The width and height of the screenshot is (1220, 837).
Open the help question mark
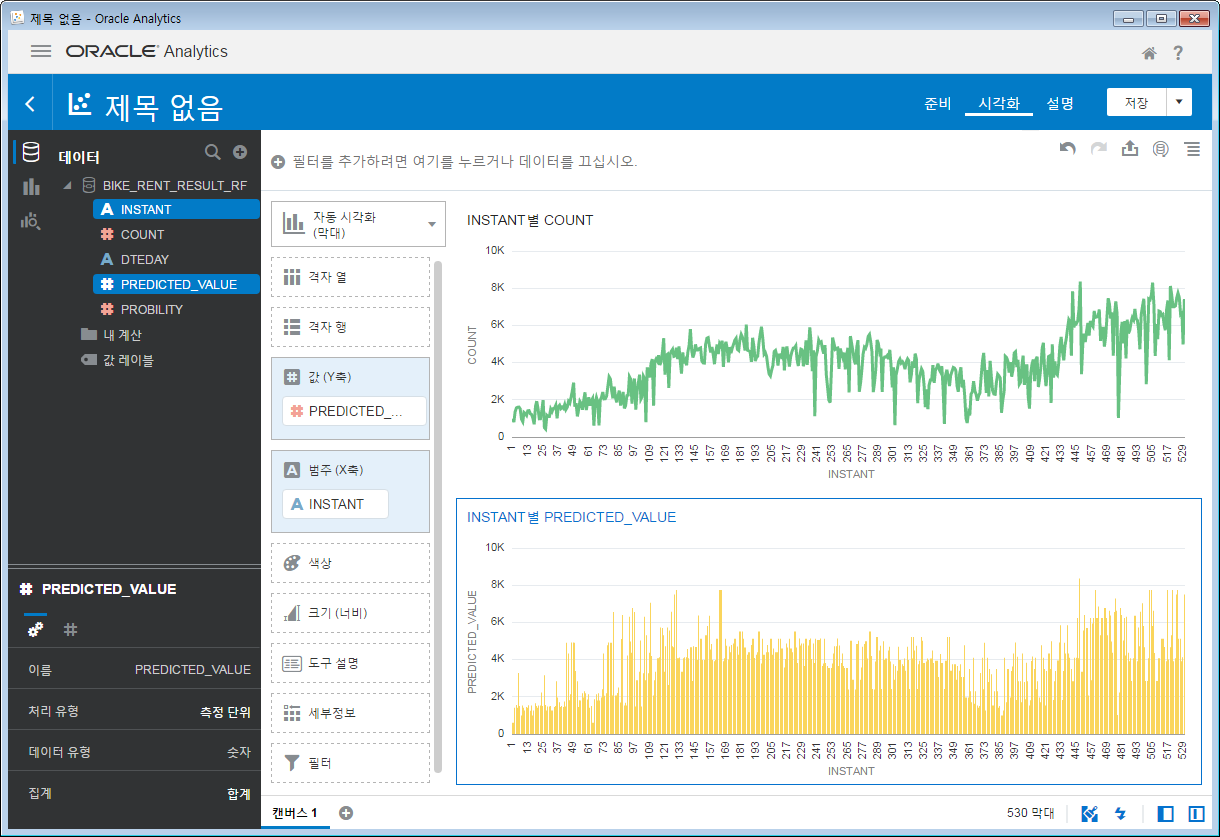(1178, 53)
